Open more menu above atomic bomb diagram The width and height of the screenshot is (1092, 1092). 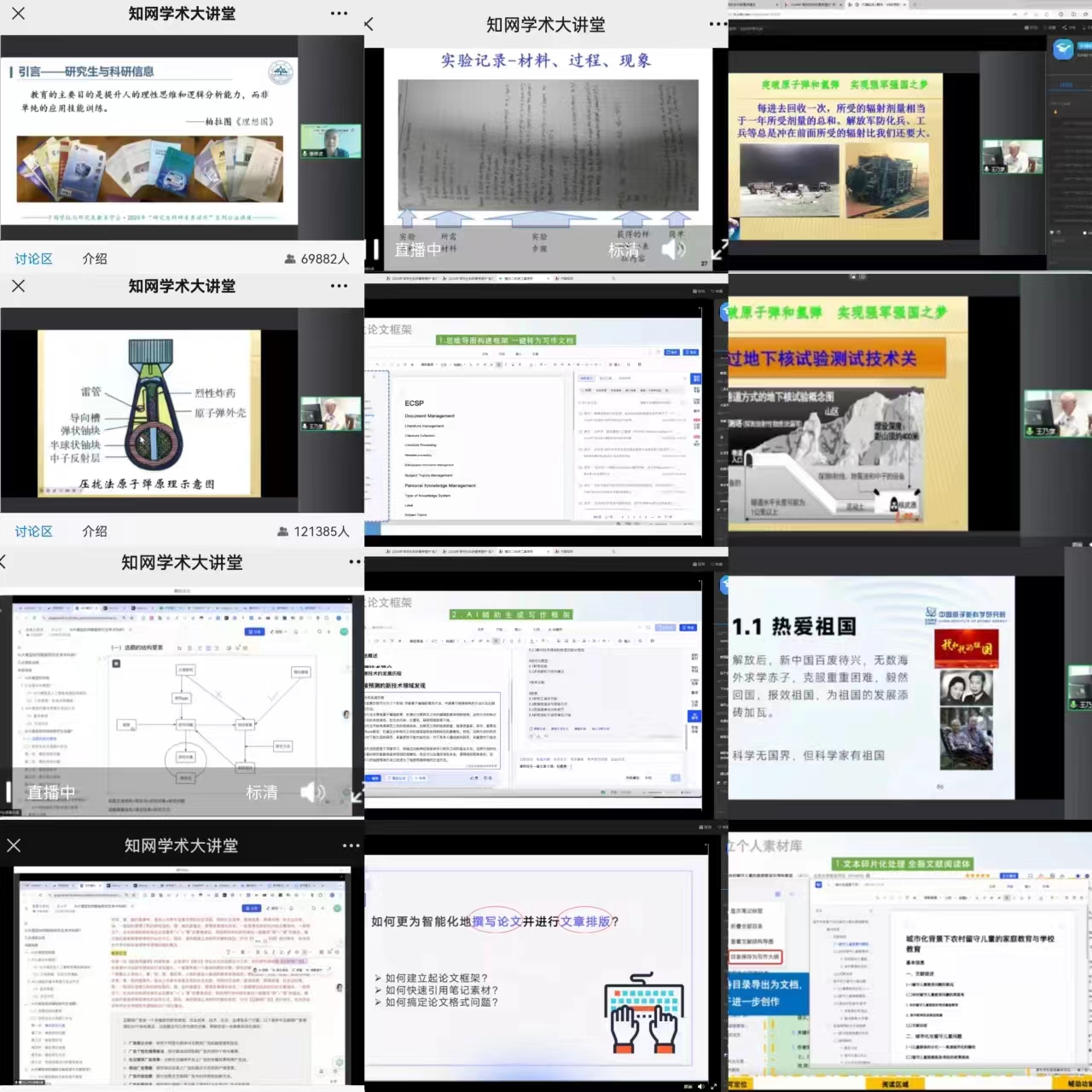339,286
